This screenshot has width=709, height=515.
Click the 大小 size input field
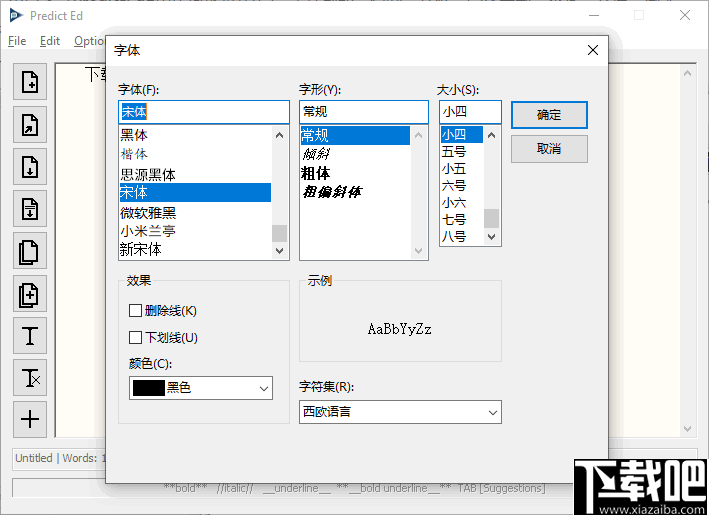(470, 112)
